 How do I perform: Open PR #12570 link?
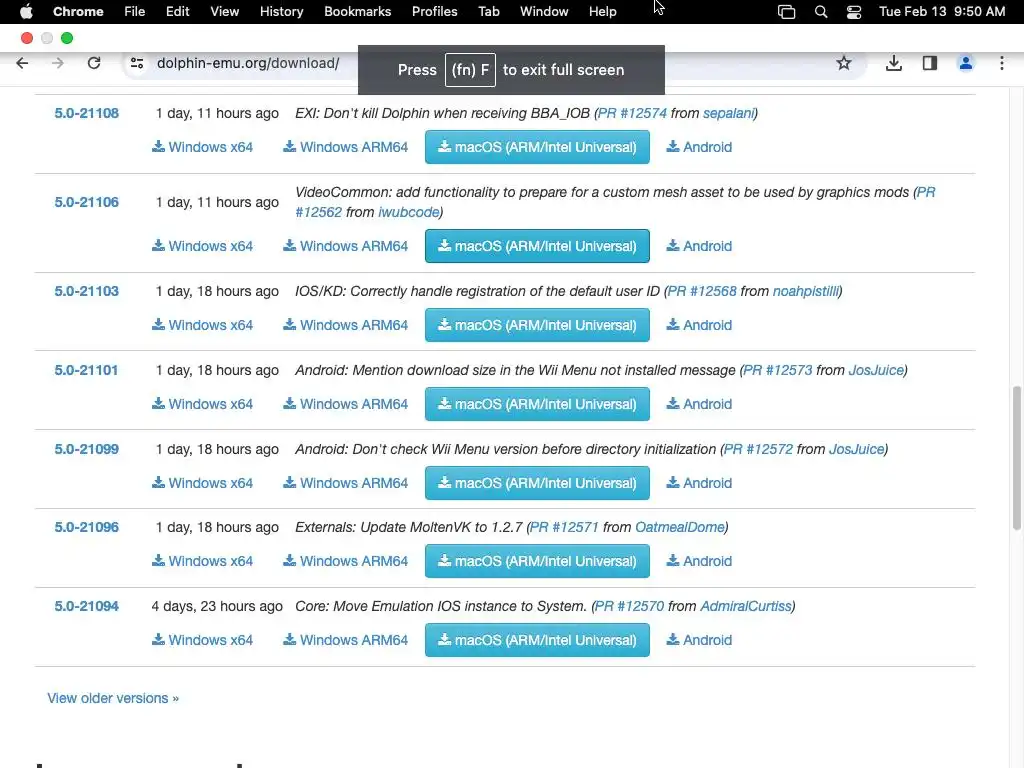[x=630, y=606]
